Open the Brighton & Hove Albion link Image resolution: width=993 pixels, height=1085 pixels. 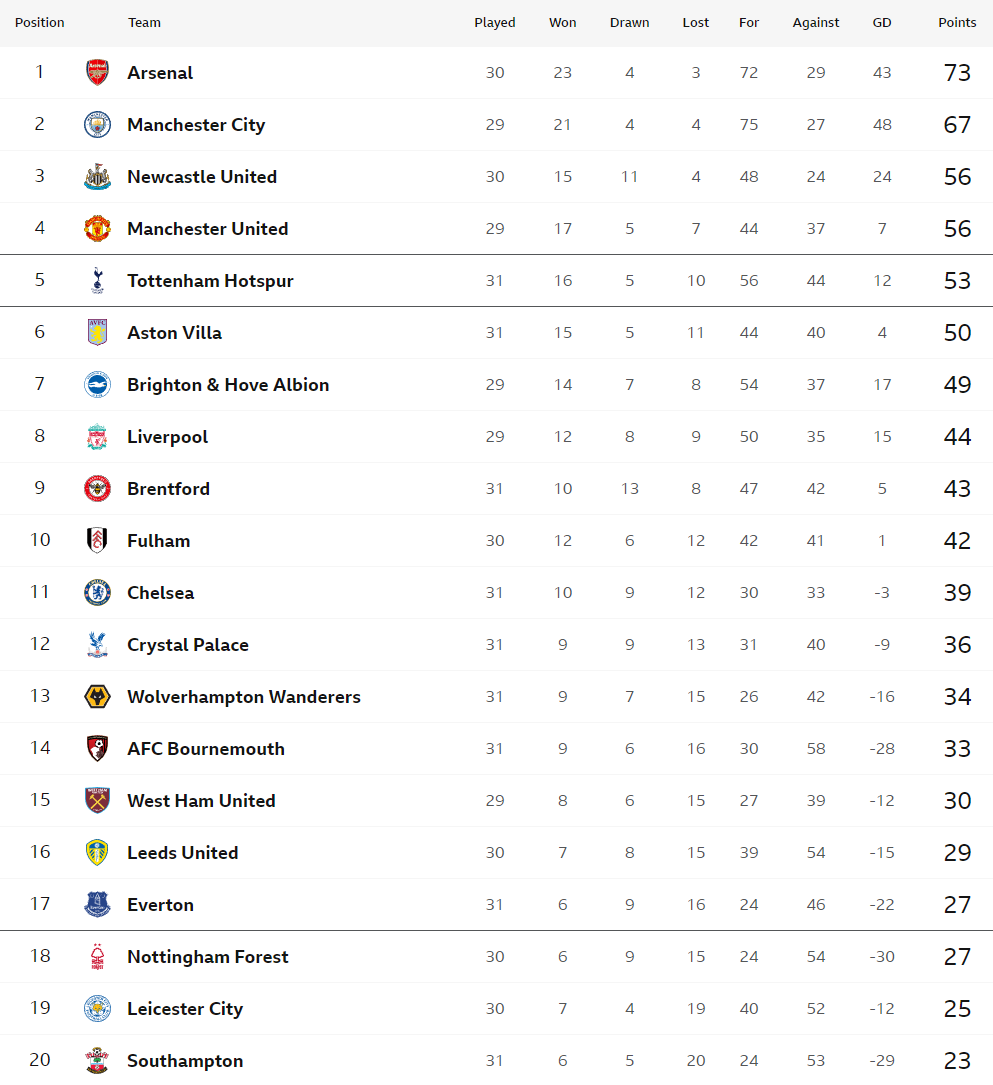tap(228, 385)
